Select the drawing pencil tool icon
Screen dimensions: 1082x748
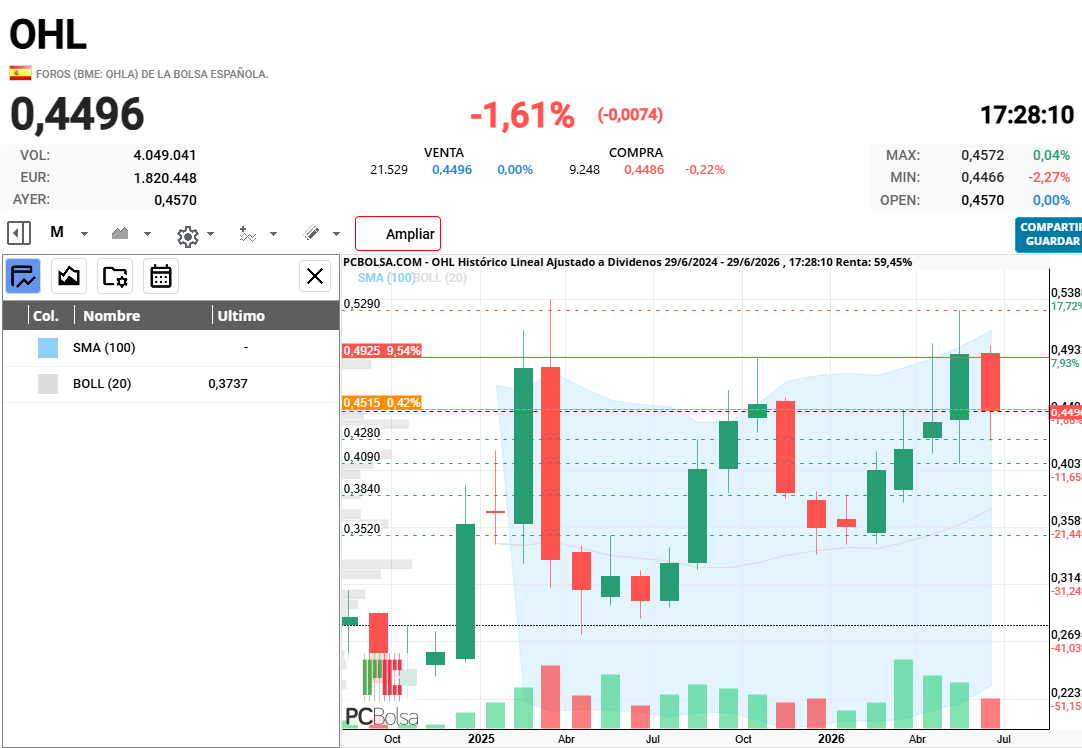tap(311, 233)
